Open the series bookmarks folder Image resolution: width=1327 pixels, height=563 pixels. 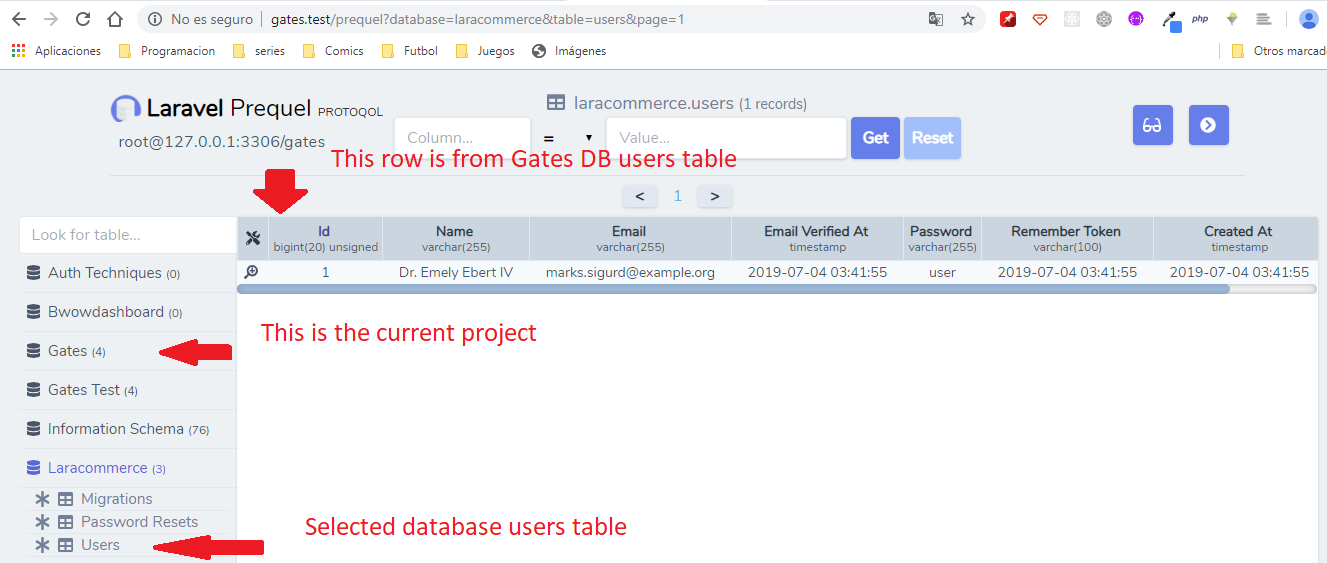(x=259, y=51)
